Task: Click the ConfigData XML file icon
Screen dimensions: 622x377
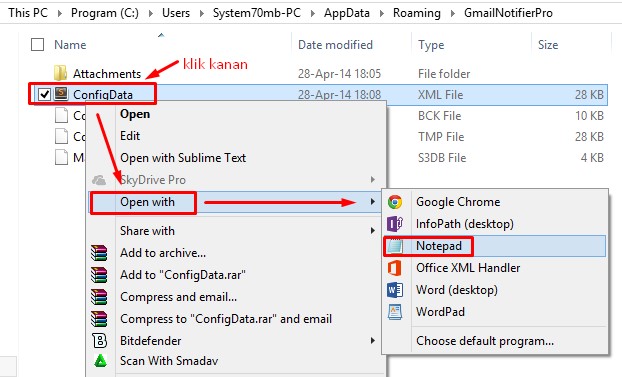Action: click(x=61, y=94)
